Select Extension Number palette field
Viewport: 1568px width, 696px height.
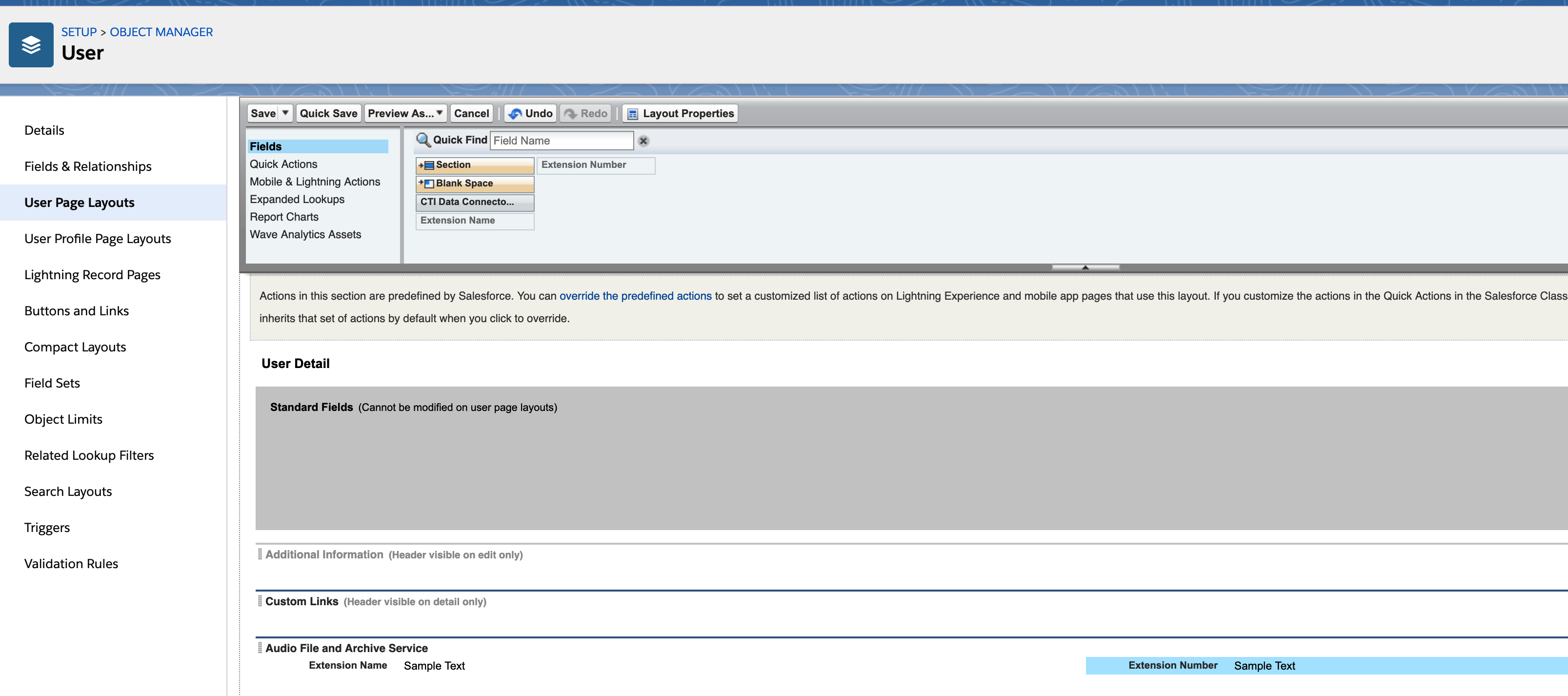point(596,165)
